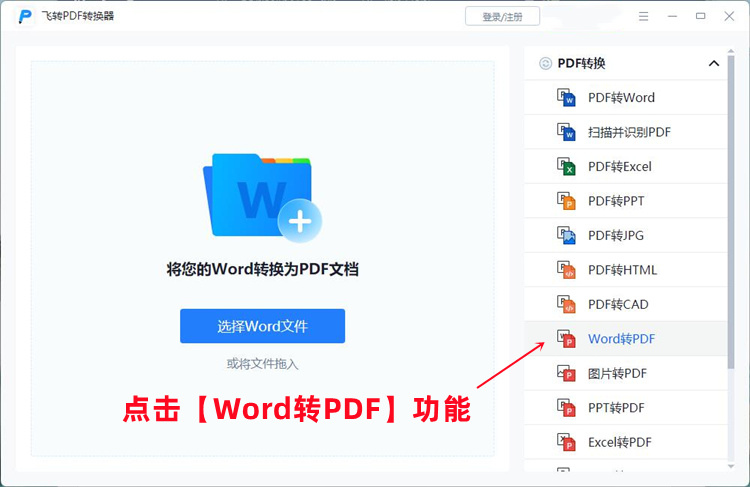
Task: Open the Word转PDF function
Action: click(621, 339)
